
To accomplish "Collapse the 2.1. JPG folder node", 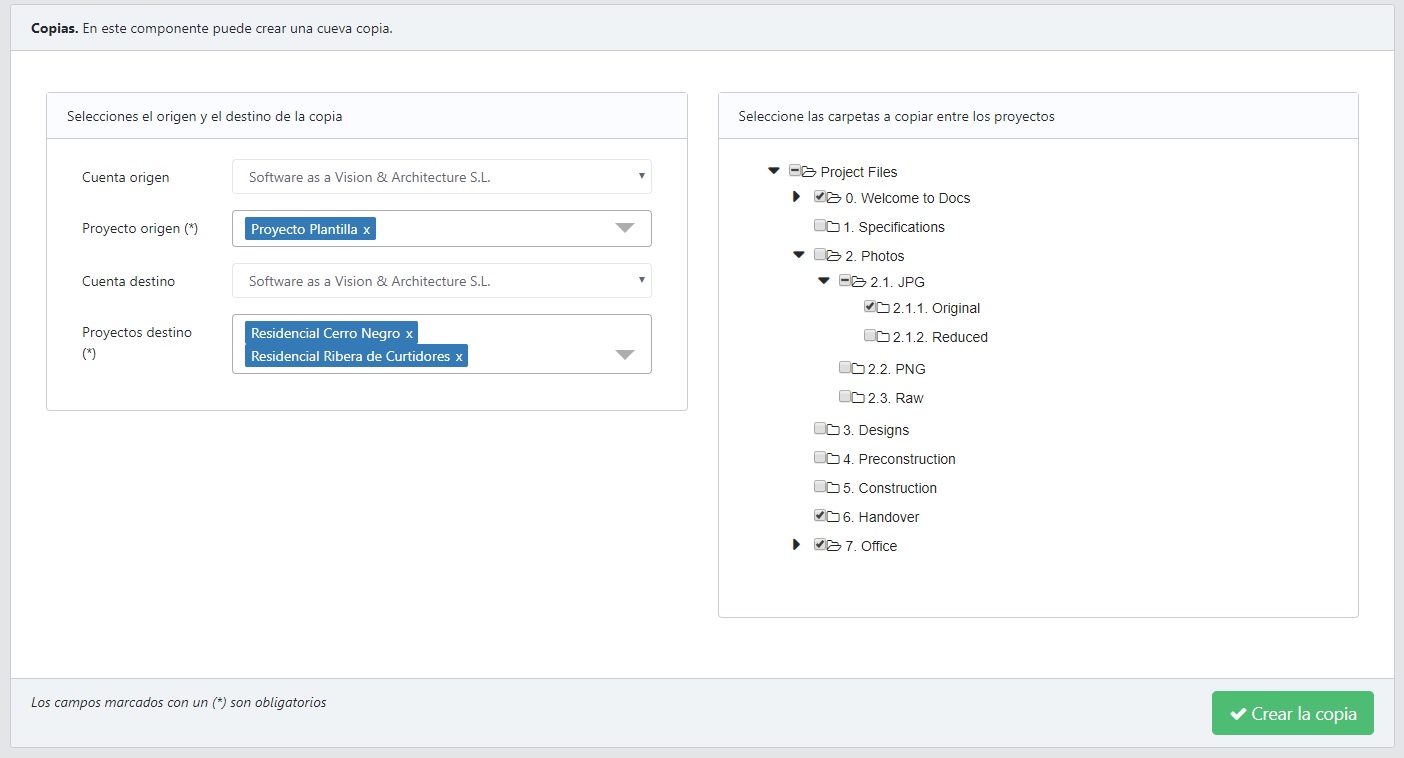I will point(823,281).
